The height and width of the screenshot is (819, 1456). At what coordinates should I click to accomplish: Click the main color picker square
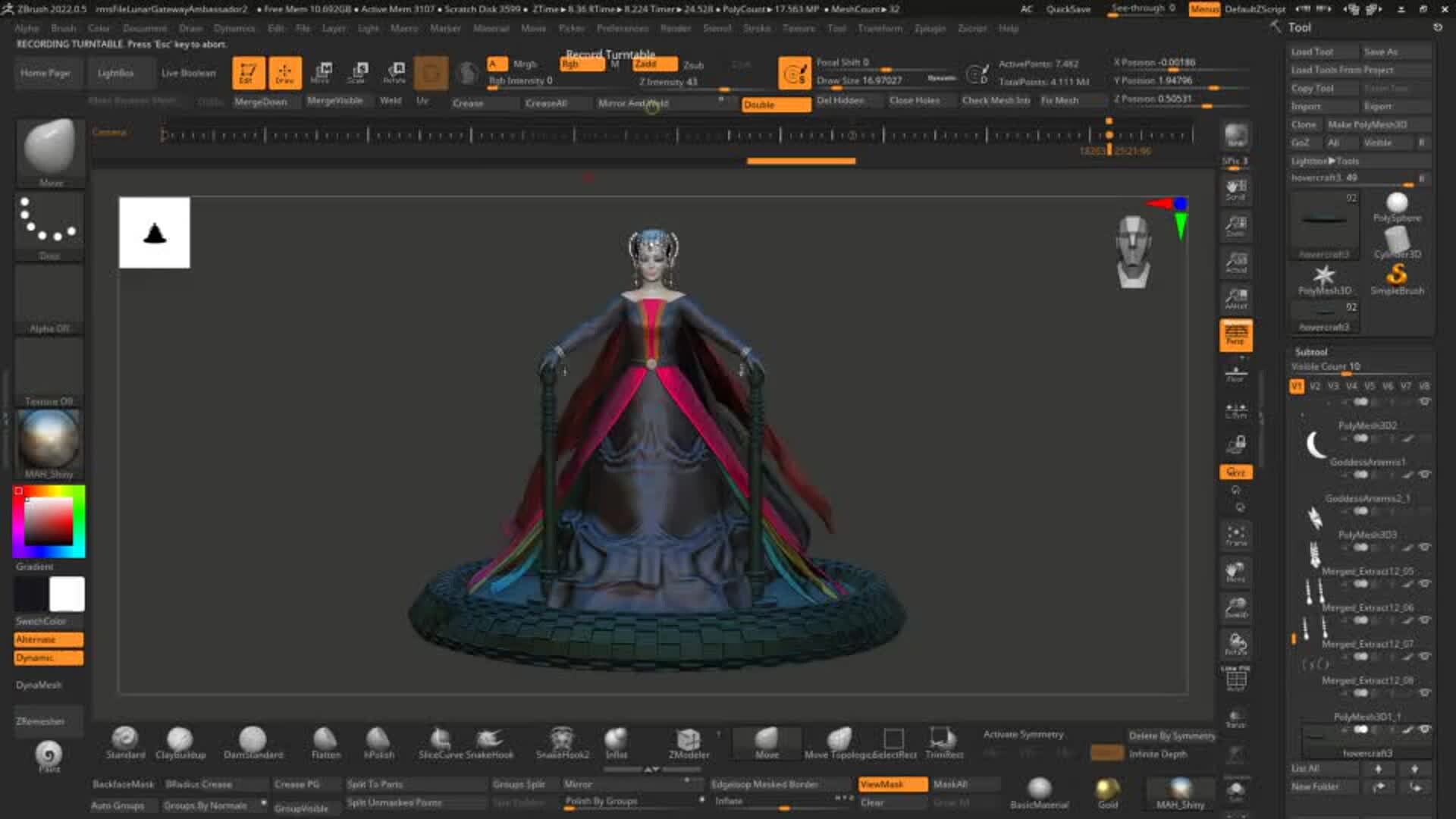[49, 522]
